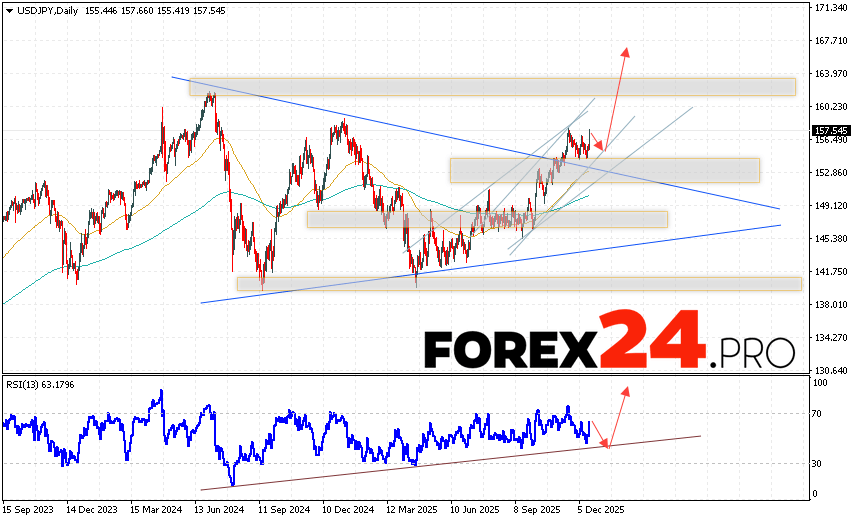Screen dimensions: 855x521
Task: Select the gray zone rectangle beside the 149.120 level
Action: [x=486, y=219]
